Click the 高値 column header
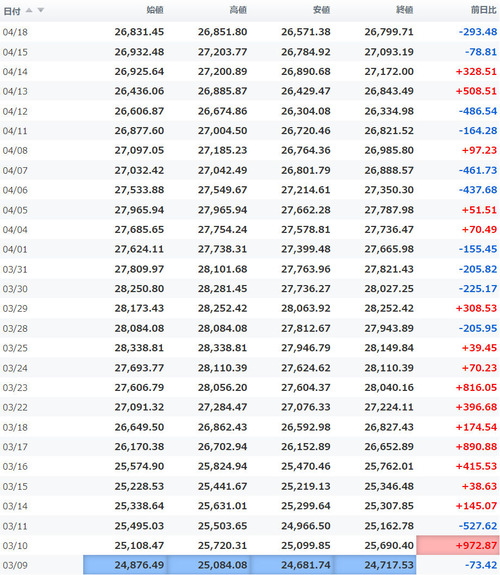This screenshot has width=500, height=575. pos(238,10)
